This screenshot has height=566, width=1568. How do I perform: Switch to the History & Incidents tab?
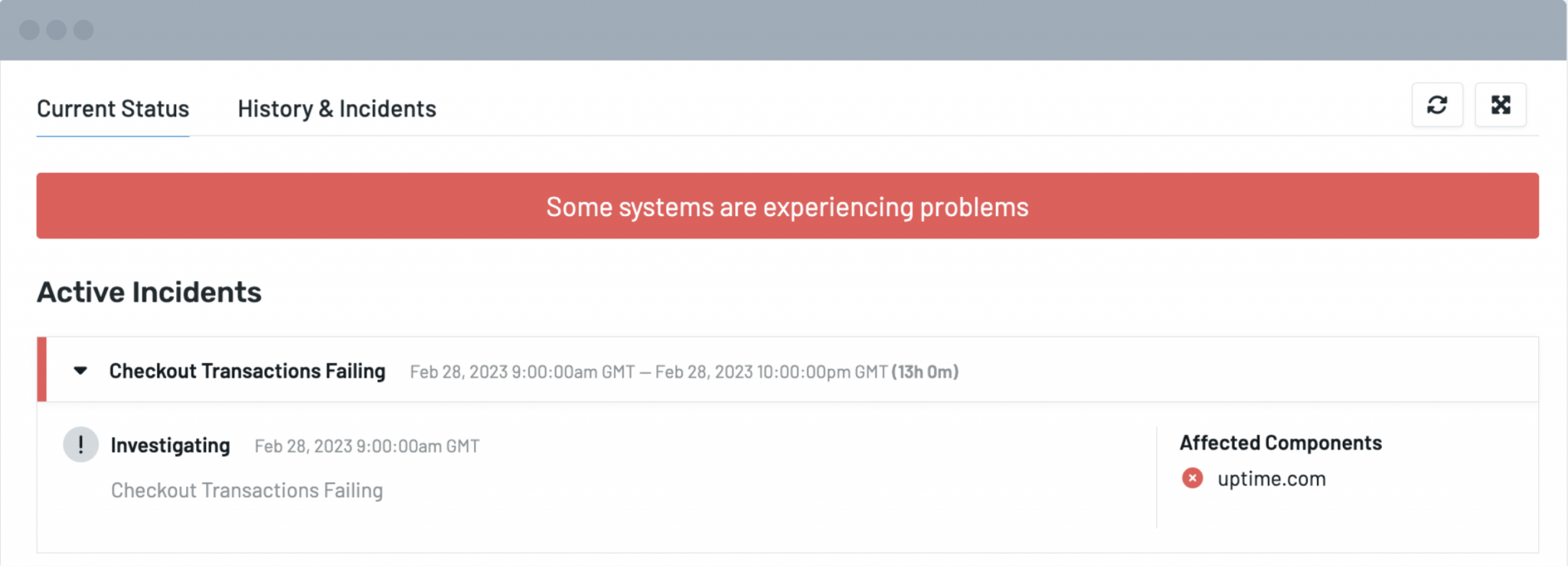pyautogui.click(x=335, y=108)
